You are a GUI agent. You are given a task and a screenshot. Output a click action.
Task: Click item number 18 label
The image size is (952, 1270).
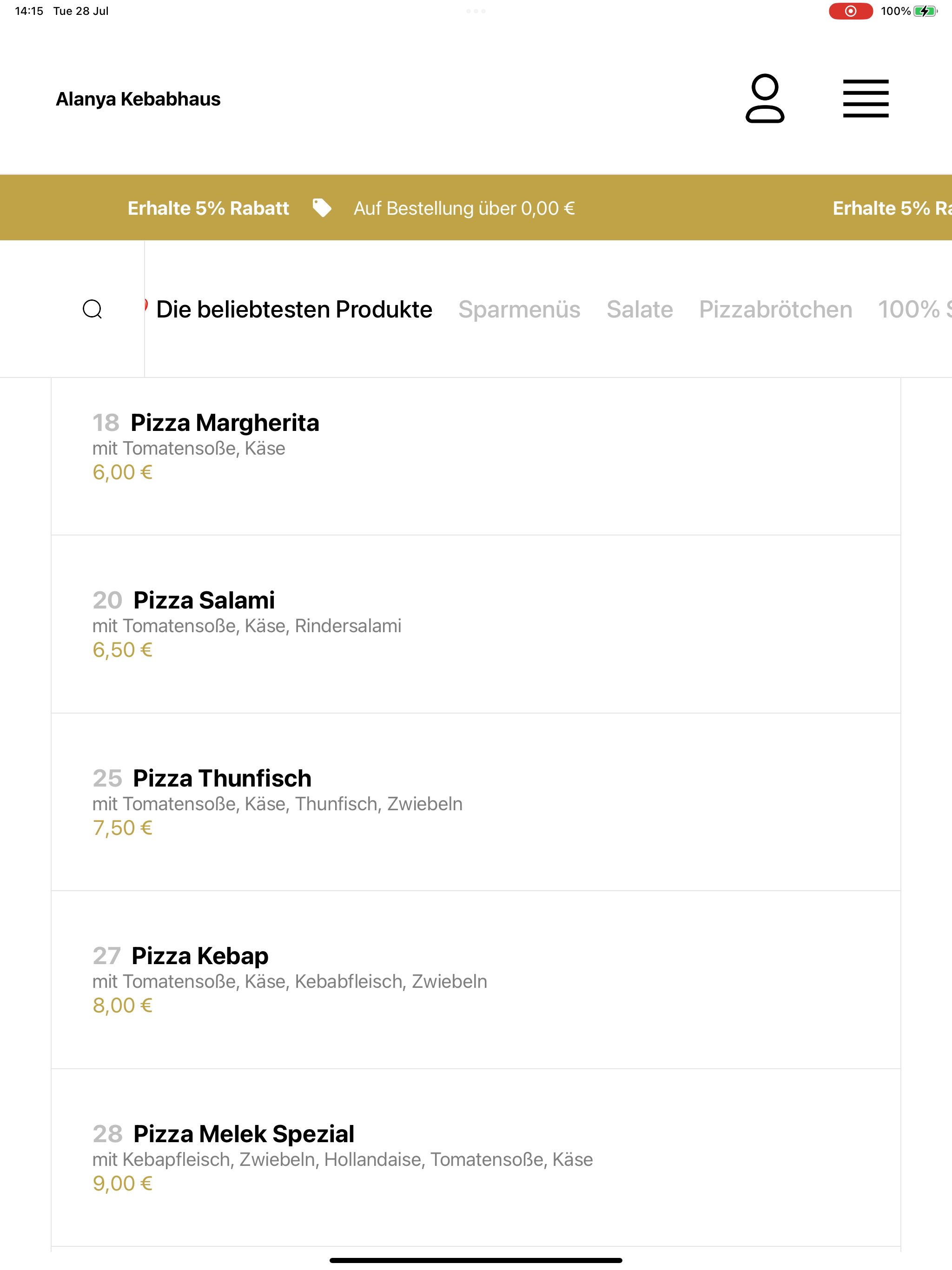click(106, 423)
